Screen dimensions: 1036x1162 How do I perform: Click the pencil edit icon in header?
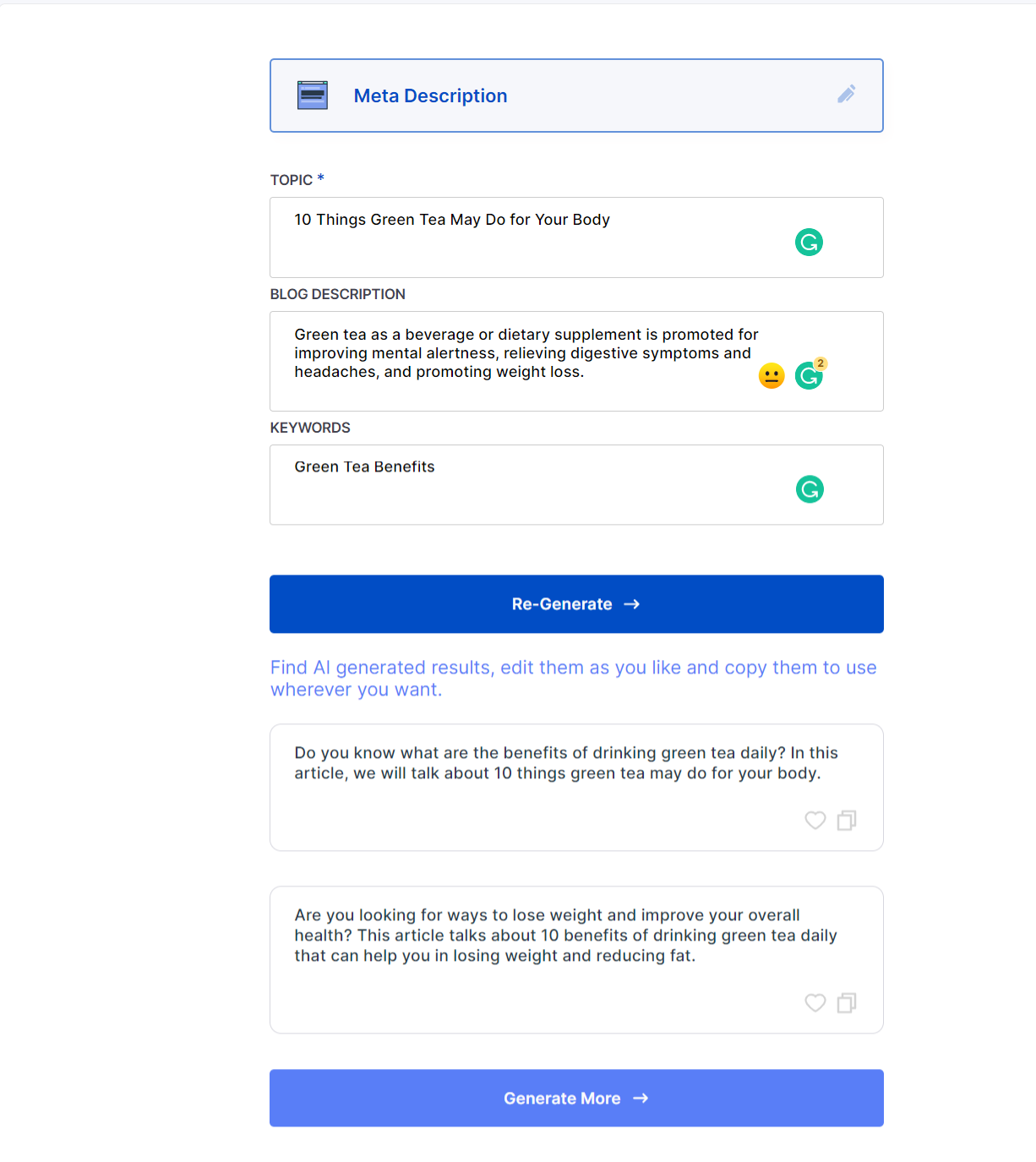point(846,94)
